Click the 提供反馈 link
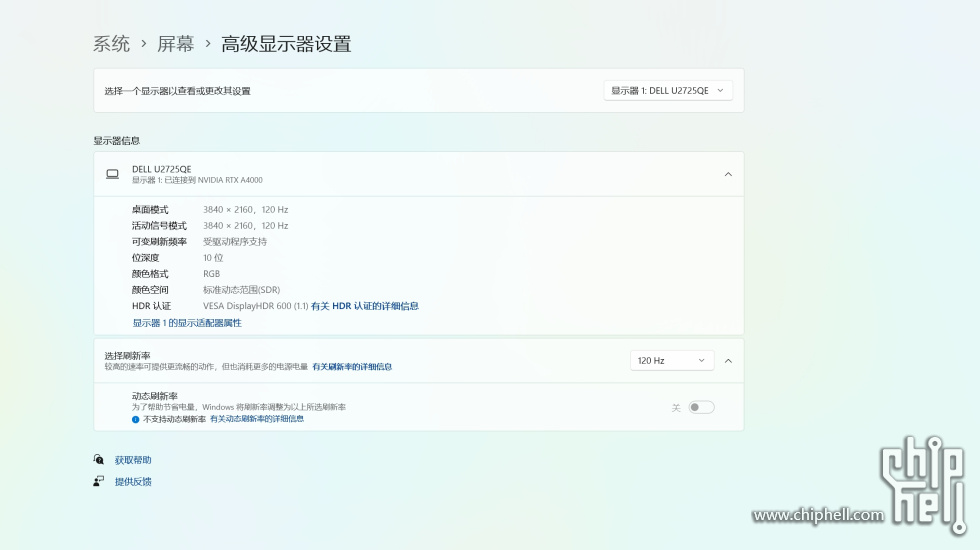Viewport: 980px width, 550px height. pos(133,482)
